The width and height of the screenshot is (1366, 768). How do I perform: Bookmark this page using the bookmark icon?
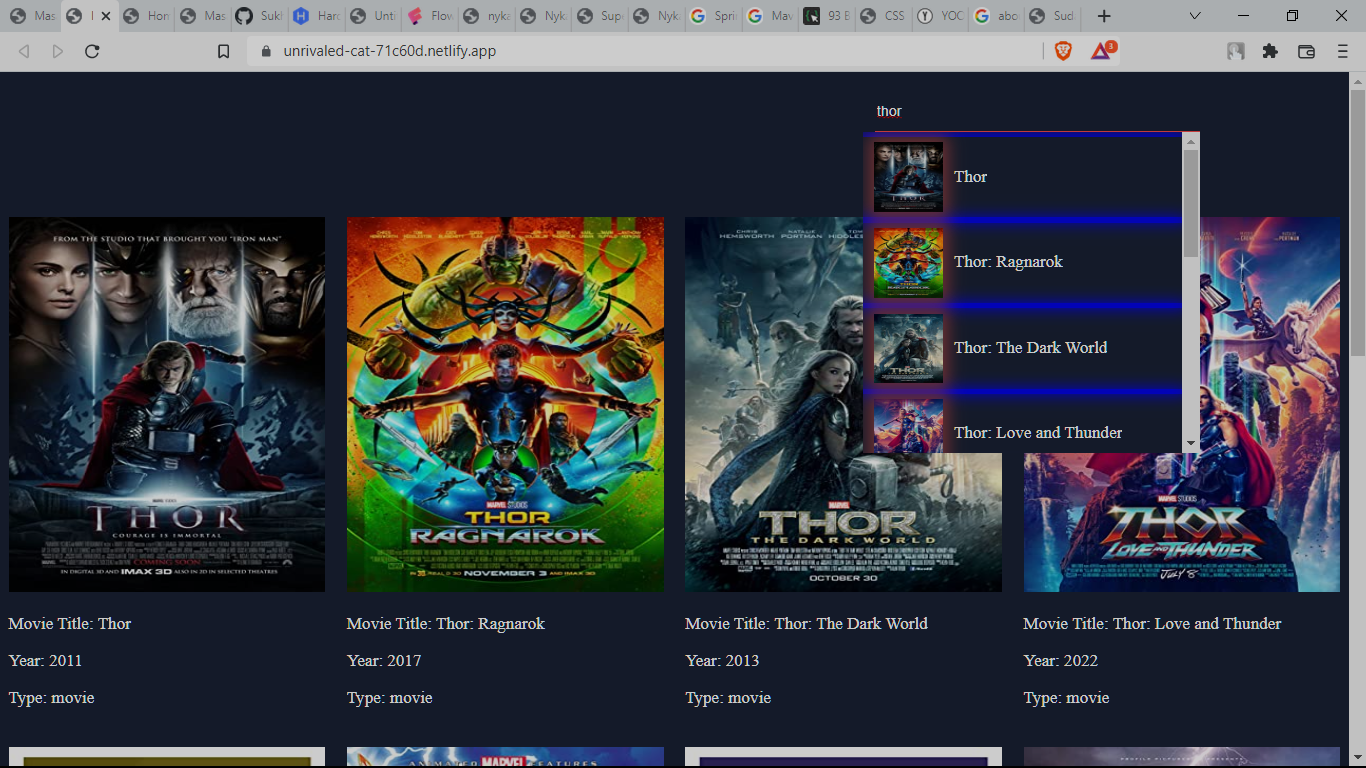tap(224, 51)
